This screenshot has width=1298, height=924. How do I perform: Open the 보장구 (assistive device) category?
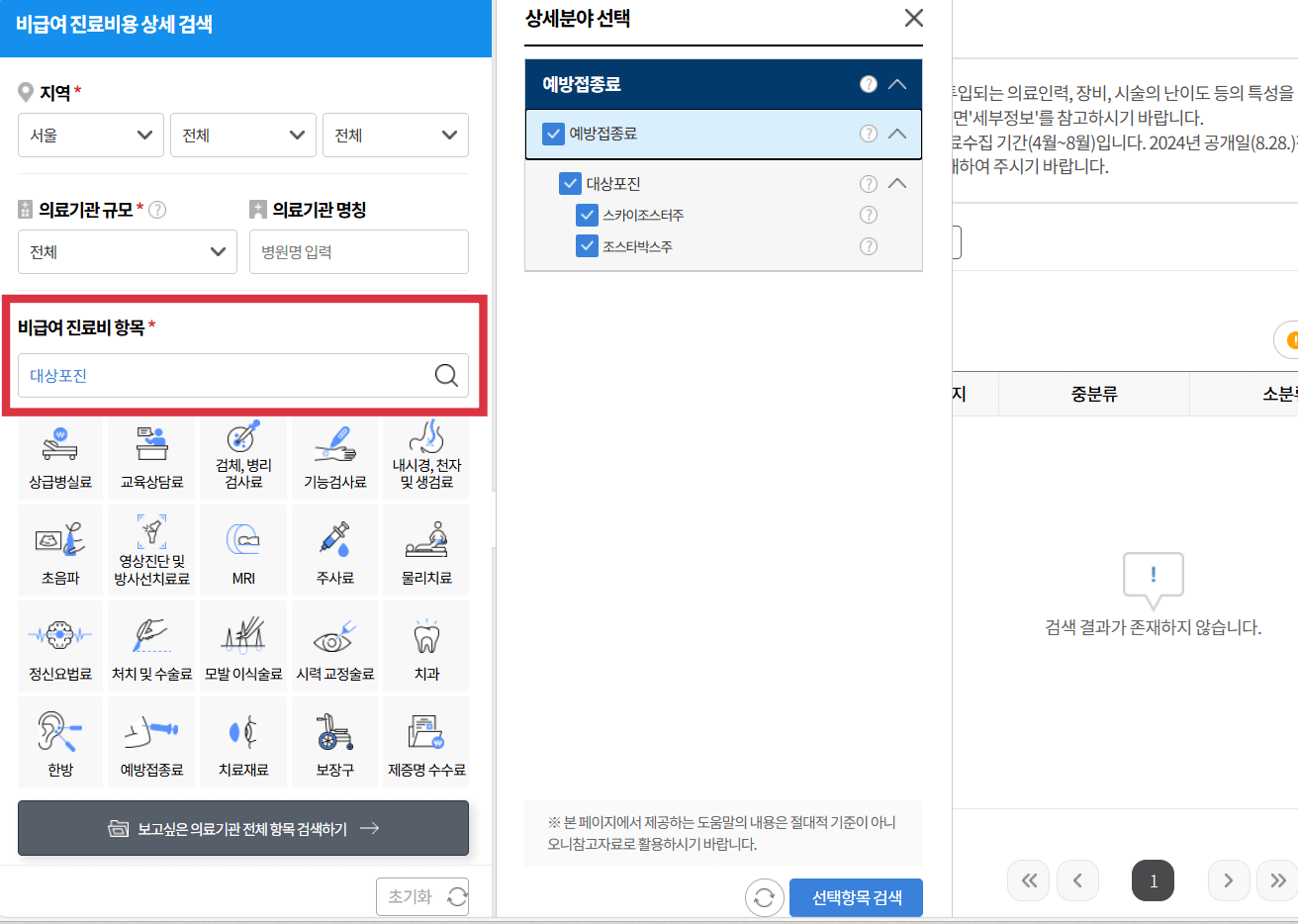click(334, 741)
